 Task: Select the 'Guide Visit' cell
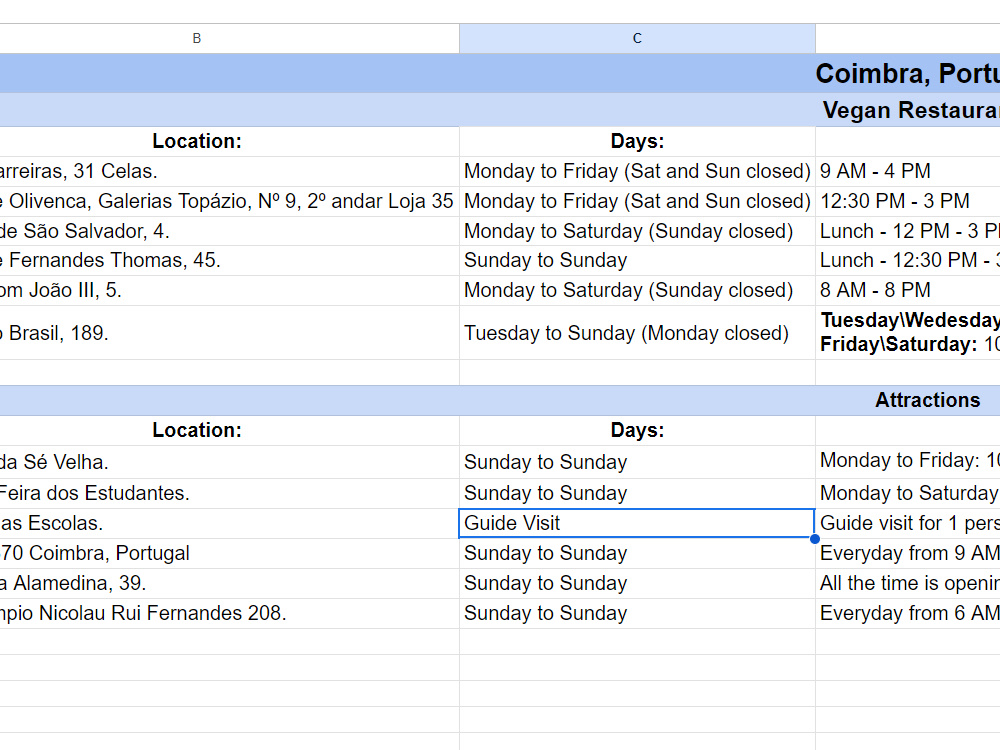pos(637,523)
